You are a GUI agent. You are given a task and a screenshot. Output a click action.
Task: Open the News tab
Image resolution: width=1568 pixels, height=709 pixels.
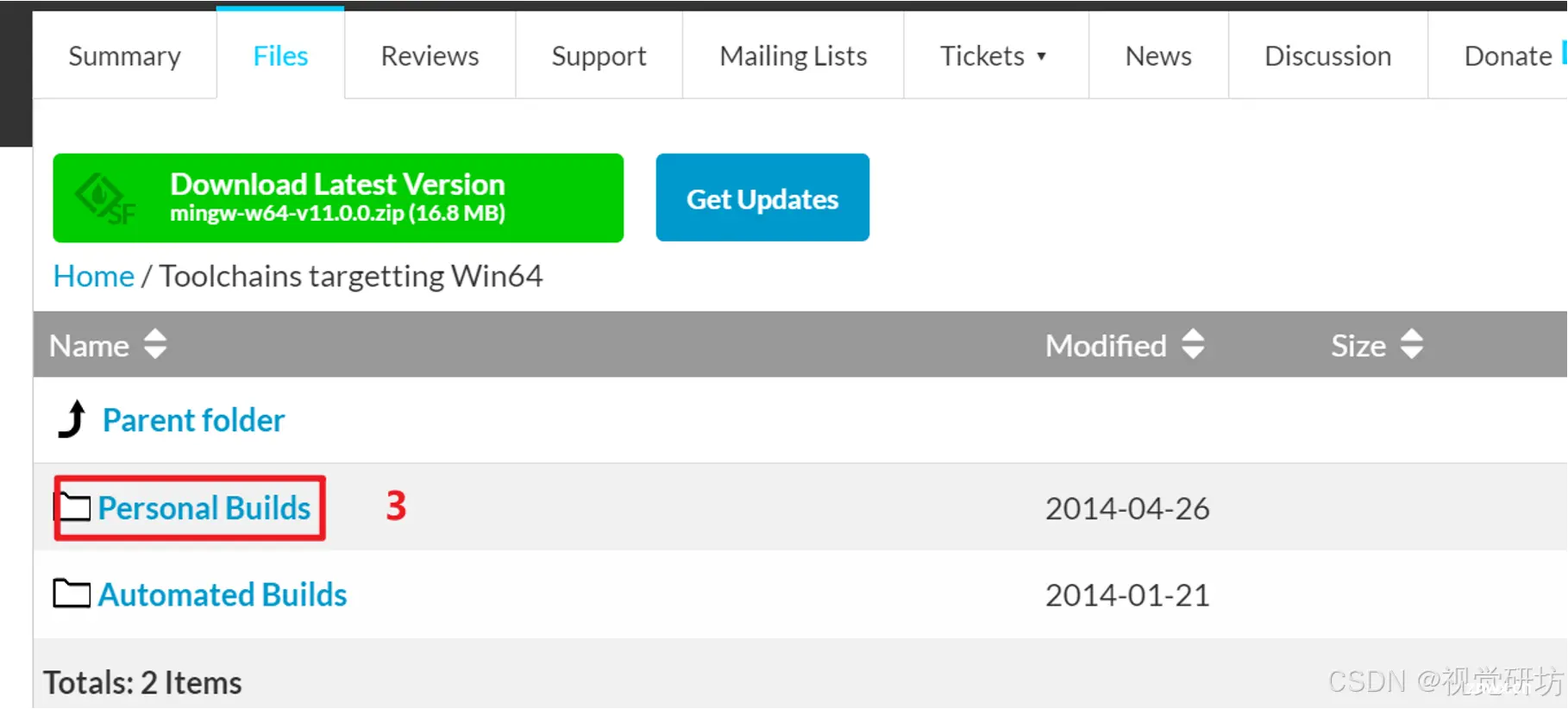pyautogui.click(x=1158, y=56)
